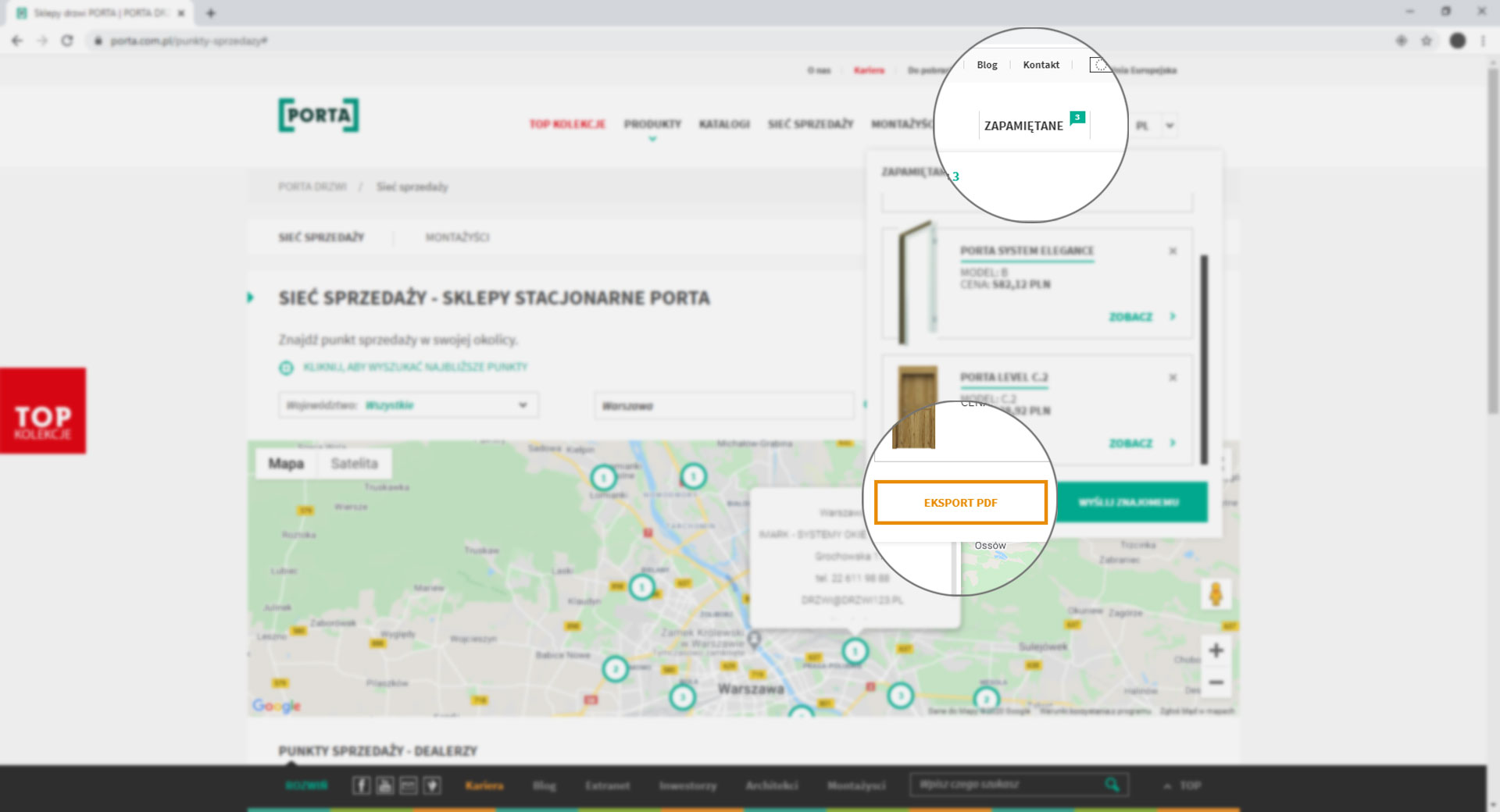Open TOP KOLEKCJE in main menu

[x=567, y=124]
